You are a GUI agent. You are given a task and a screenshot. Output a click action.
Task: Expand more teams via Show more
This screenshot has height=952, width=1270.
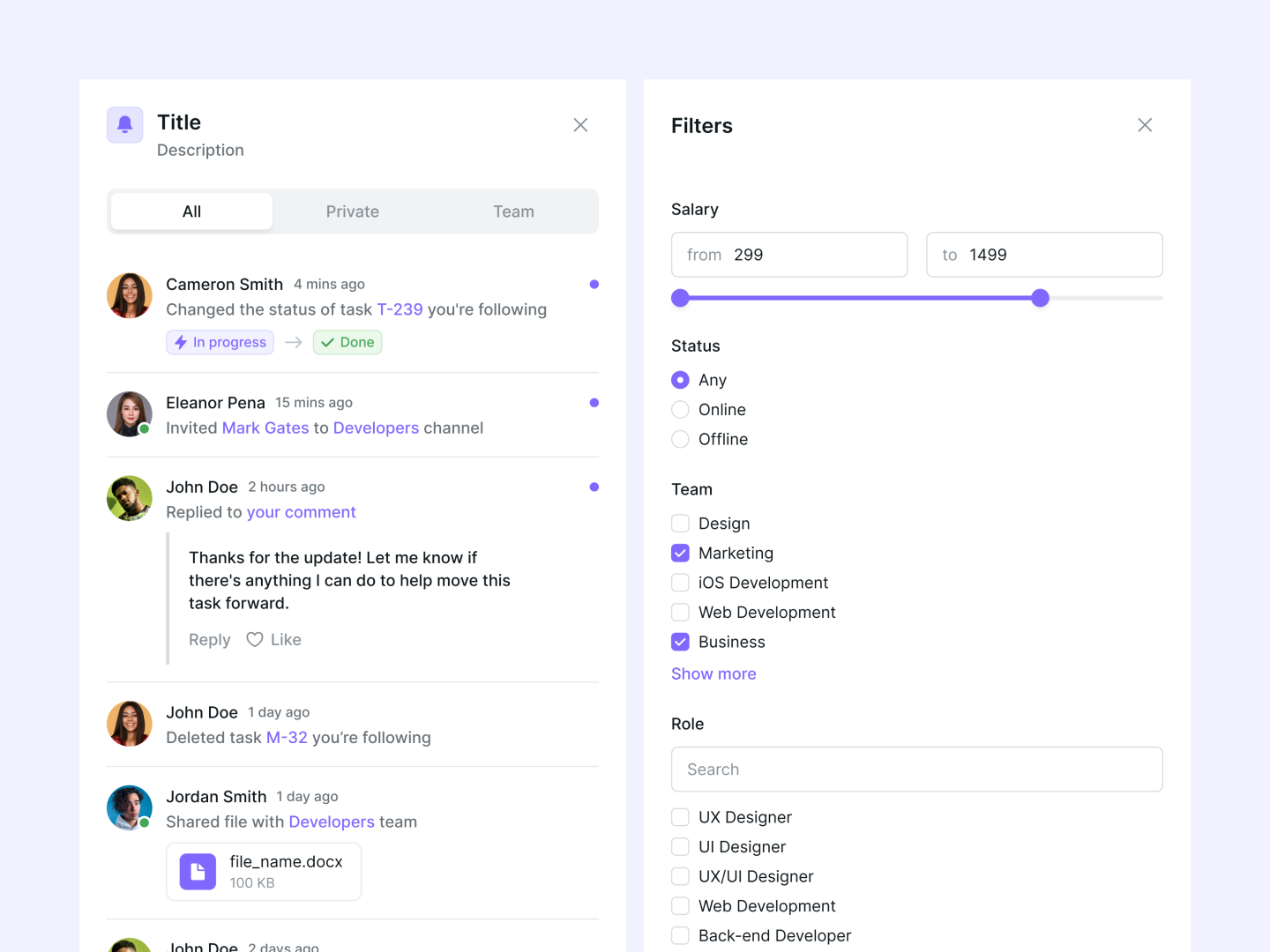tap(713, 673)
